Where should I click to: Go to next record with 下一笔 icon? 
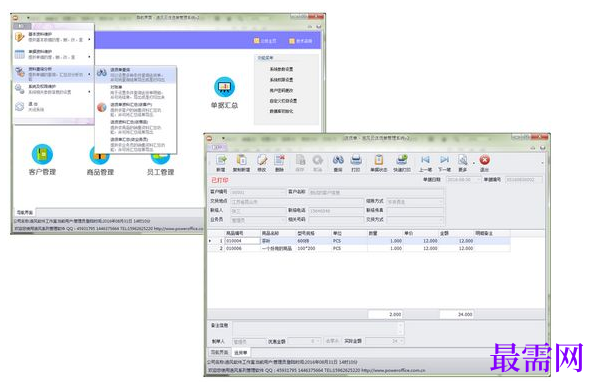coord(444,160)
